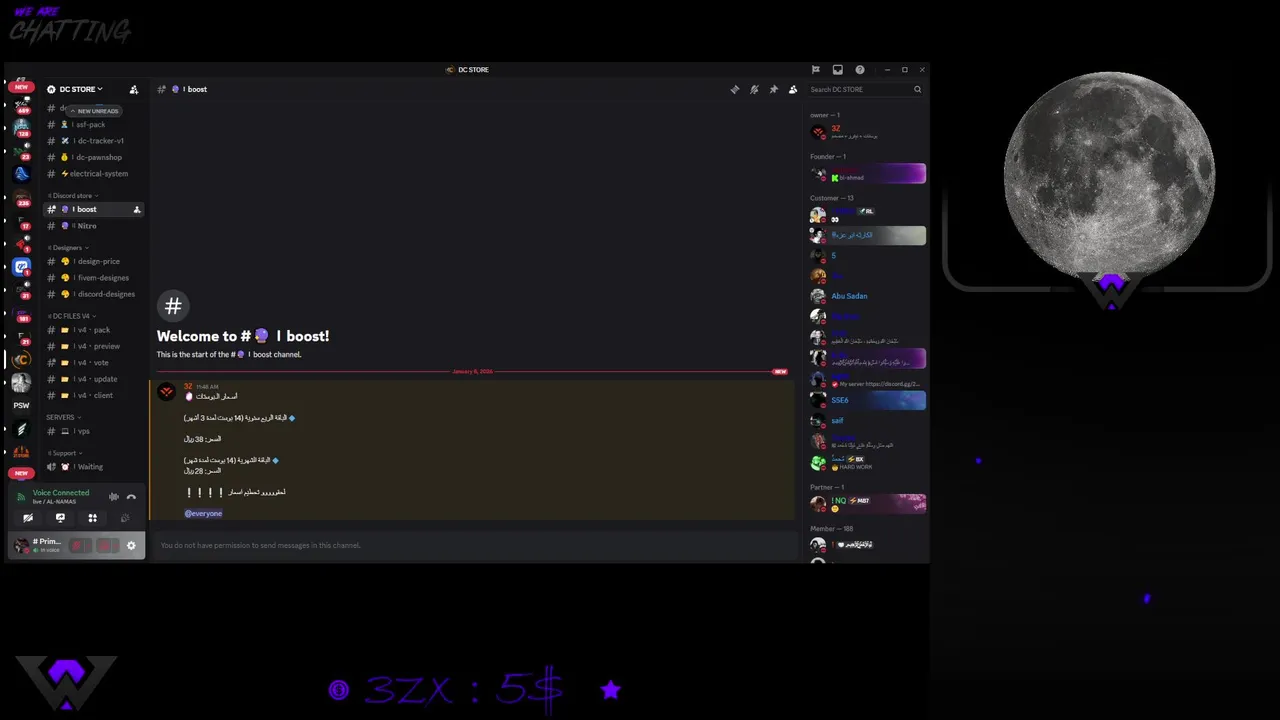Click the @everyone mention
1280x720 pixels.
point(203,513)
